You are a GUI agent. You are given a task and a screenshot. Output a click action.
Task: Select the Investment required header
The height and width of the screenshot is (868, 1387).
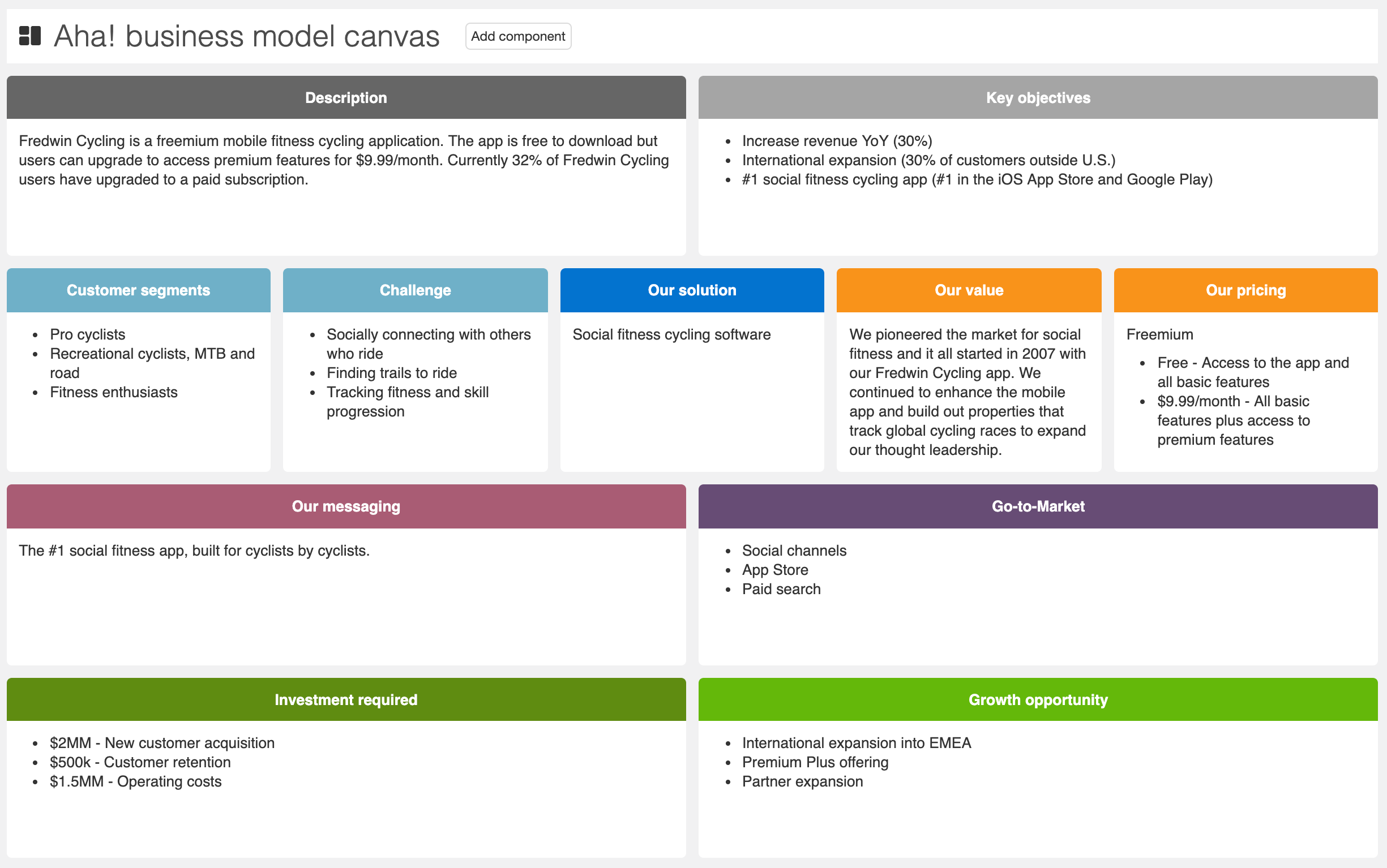[x=345, y=699]
